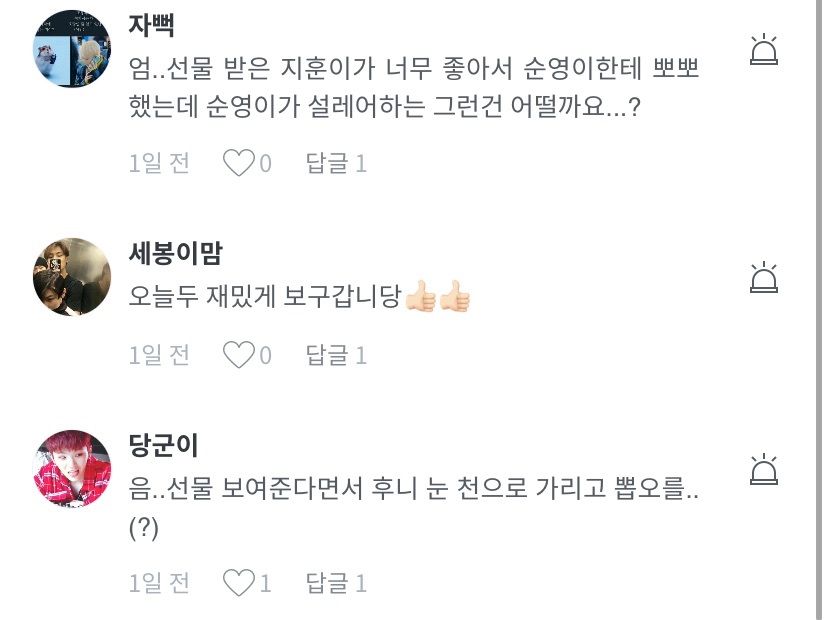
Task: Show the reply to 당군이's comment
Action: point(336,583)
